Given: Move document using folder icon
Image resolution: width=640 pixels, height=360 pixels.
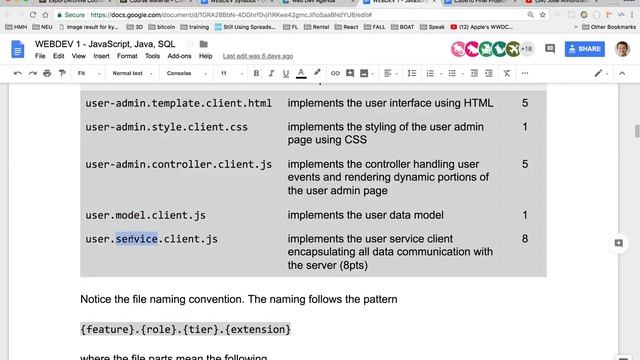Looking at the screenshot, I should pyautogui.click(x=204, y=44).
